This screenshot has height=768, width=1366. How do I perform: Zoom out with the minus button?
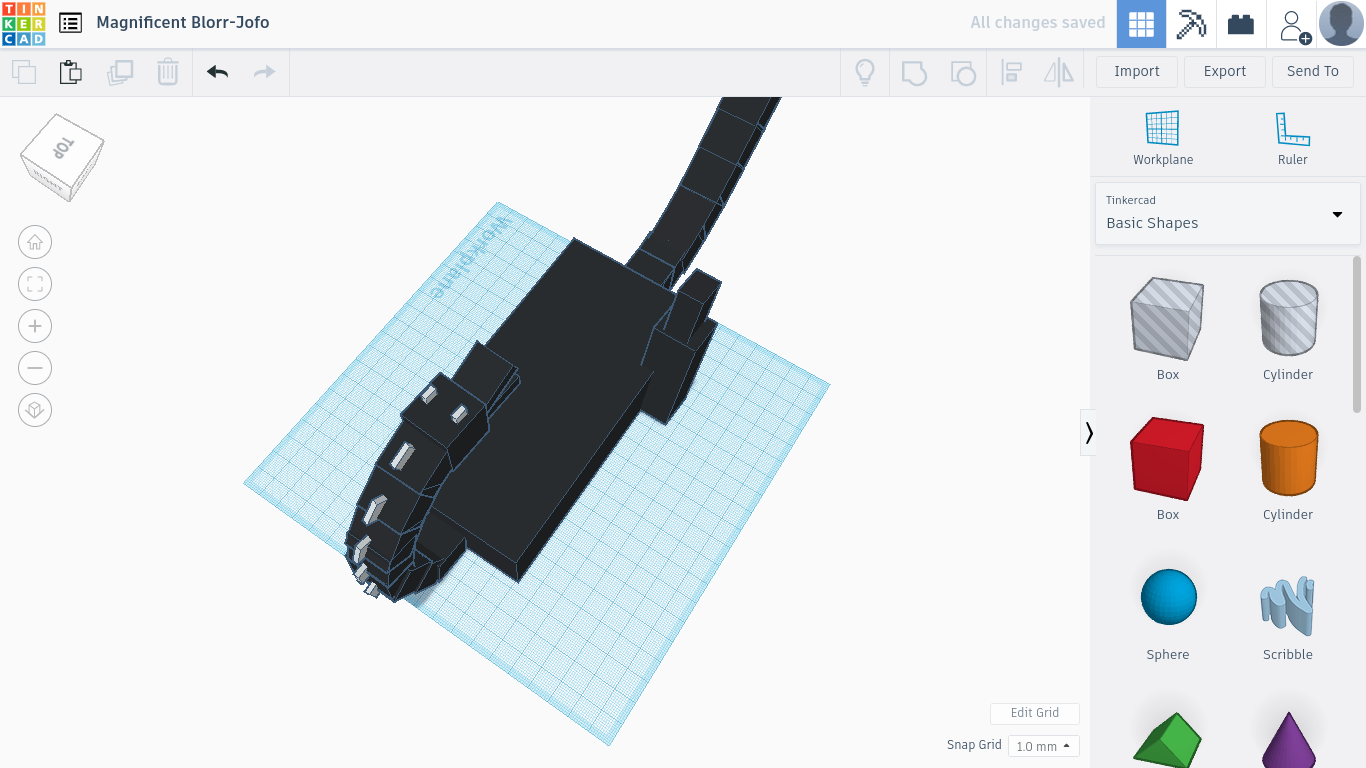(x=35, y=368)
